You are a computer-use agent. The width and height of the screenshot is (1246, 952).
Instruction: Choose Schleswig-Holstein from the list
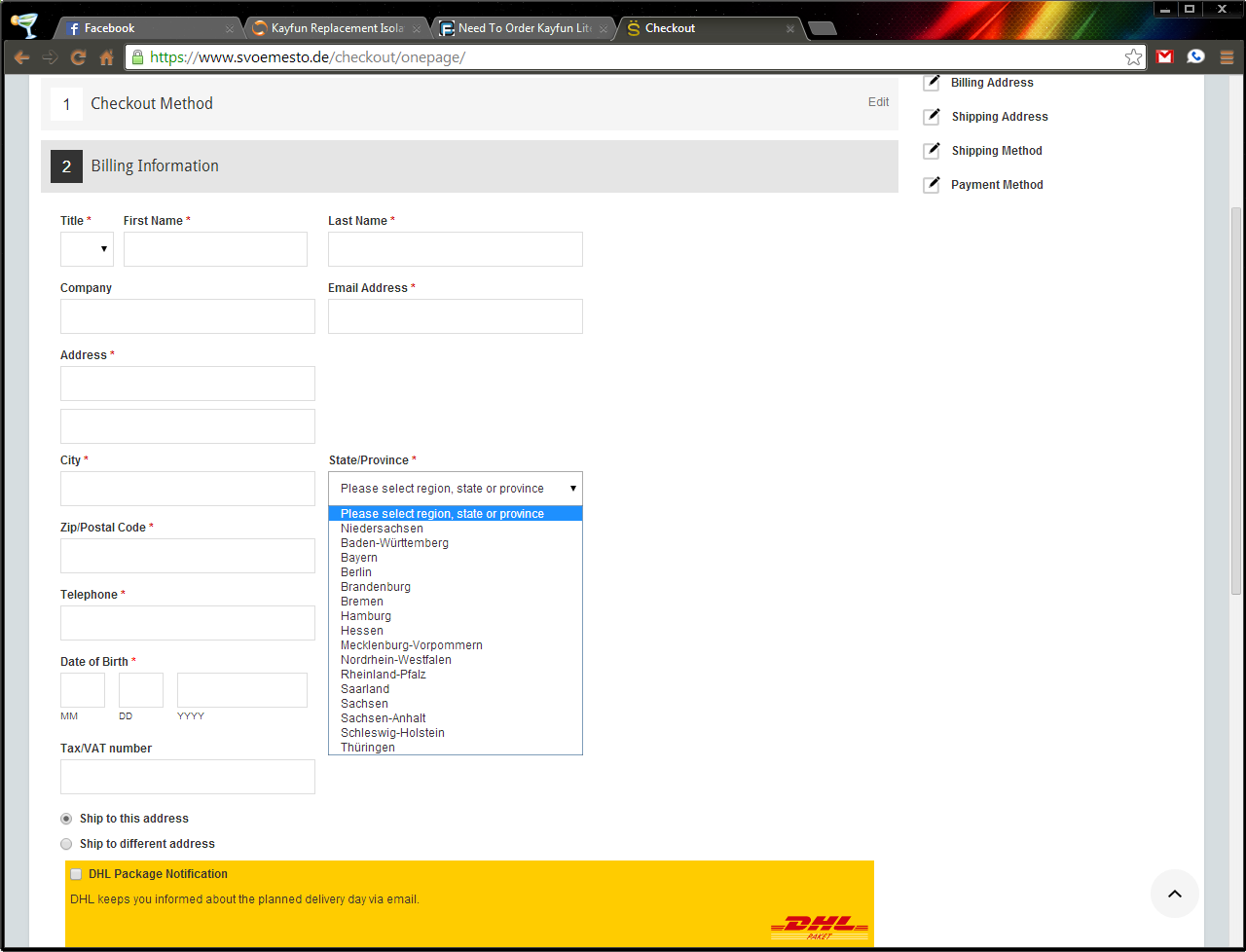pyautogui.click(x=456, y=733)
